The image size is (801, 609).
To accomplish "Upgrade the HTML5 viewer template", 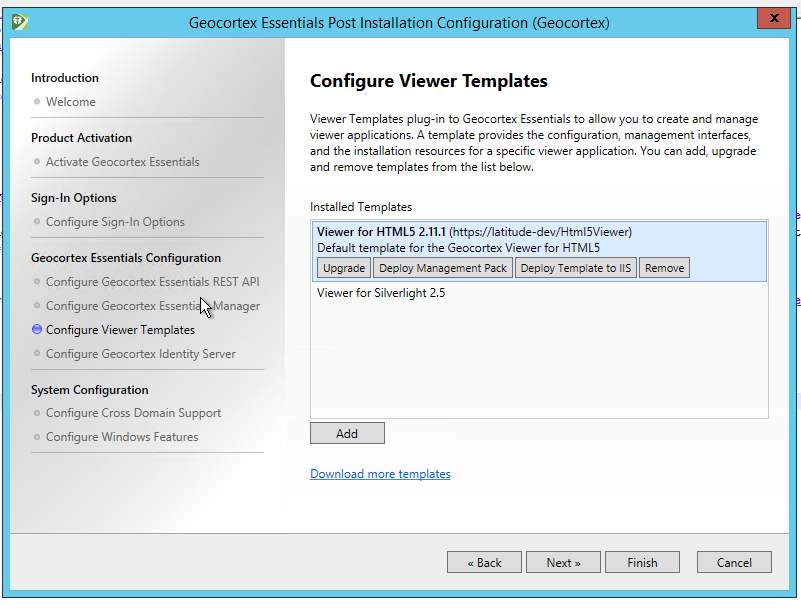I will point(344,268).
